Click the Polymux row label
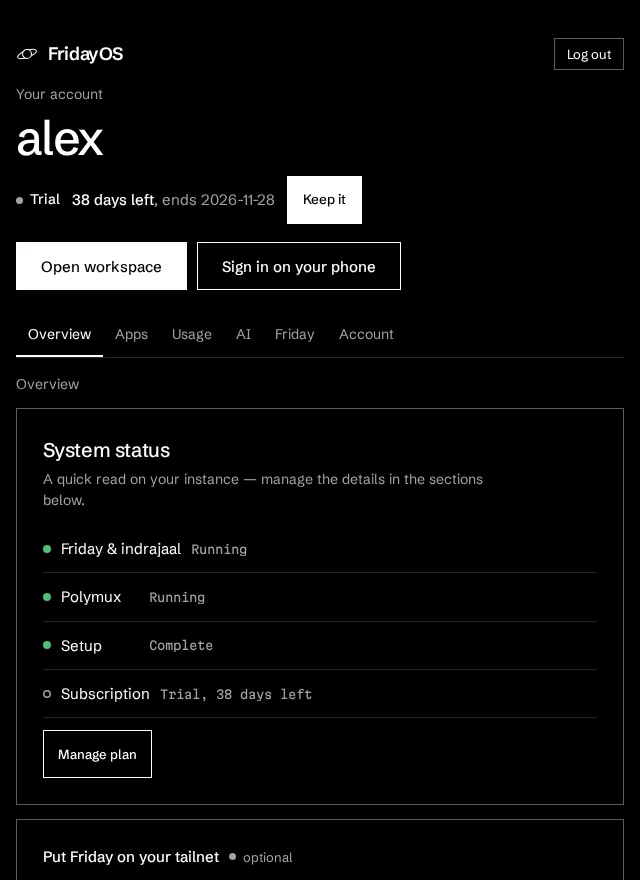640x880 pixels. click(91, 597)
